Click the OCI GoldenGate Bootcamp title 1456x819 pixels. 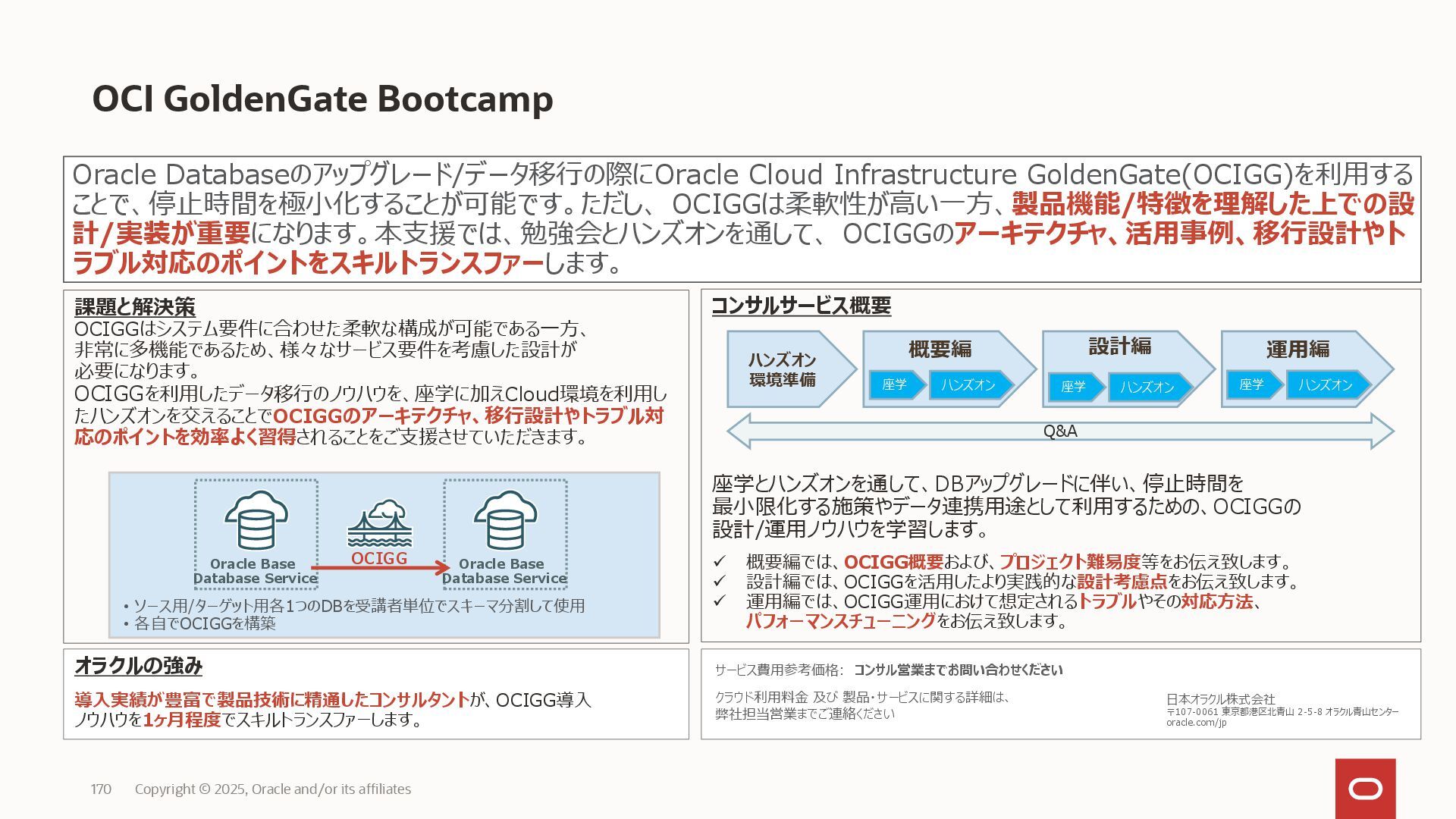(x=322, y=99)
